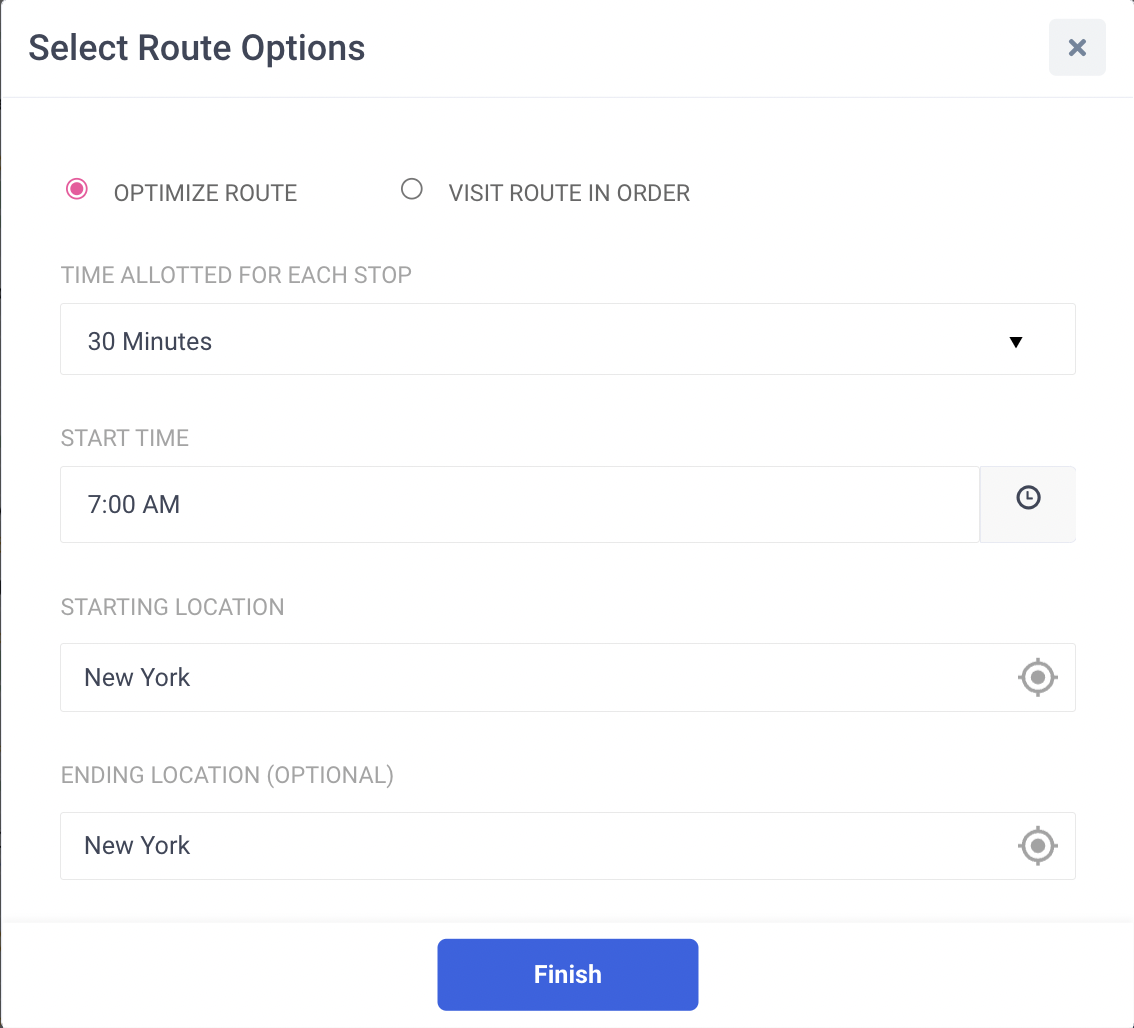The height and width of the screenshot is (1028, 1134).
Task: Click the 7:00 AM time value
Action: [x=134, y=504]
